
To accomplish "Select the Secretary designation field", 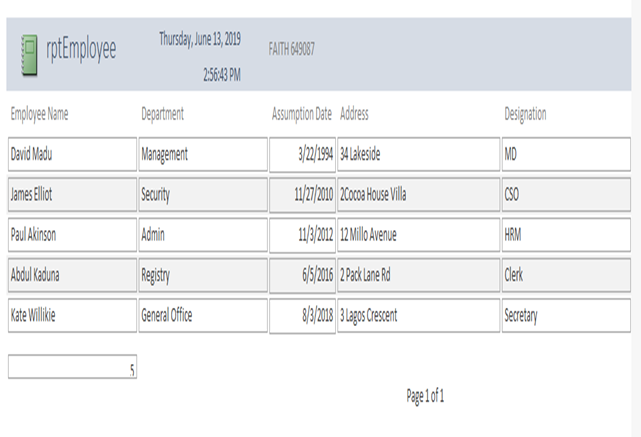I will click(566, 315).
